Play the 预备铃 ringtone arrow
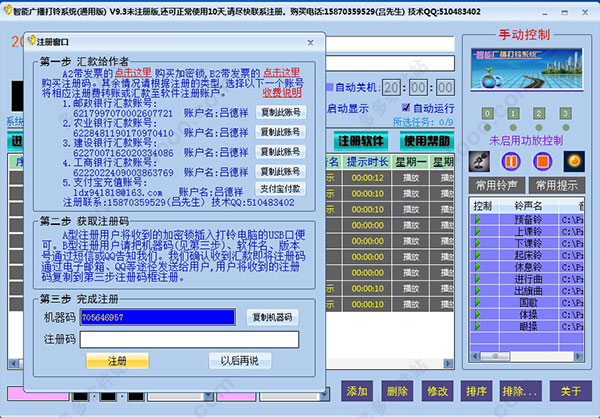The image size is (600, 418). 478,219
